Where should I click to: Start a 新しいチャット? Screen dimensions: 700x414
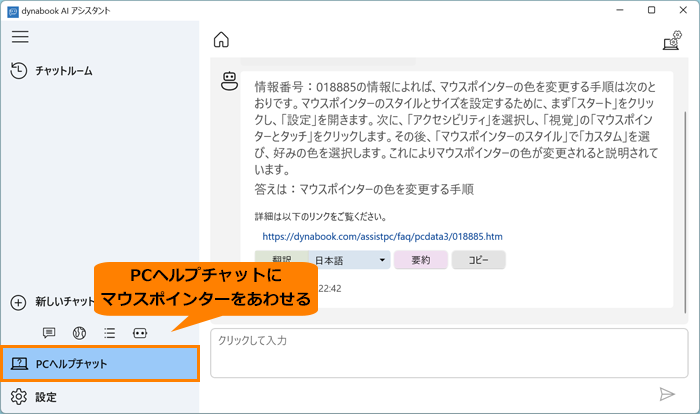pyautogui.click(x=52, y=302)
